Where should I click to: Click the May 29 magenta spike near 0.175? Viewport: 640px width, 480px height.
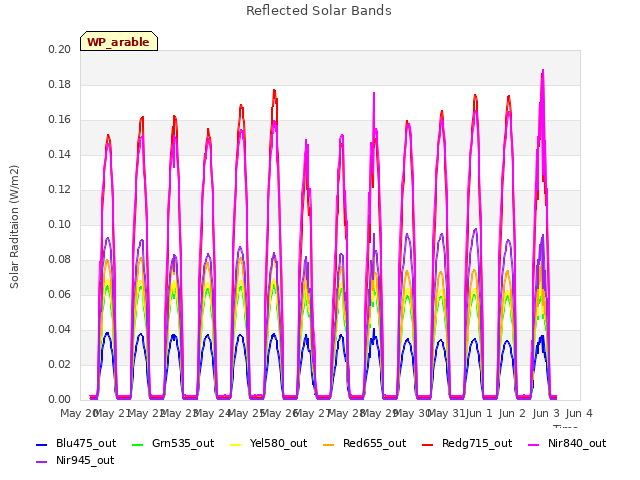[x=374, y=93]
